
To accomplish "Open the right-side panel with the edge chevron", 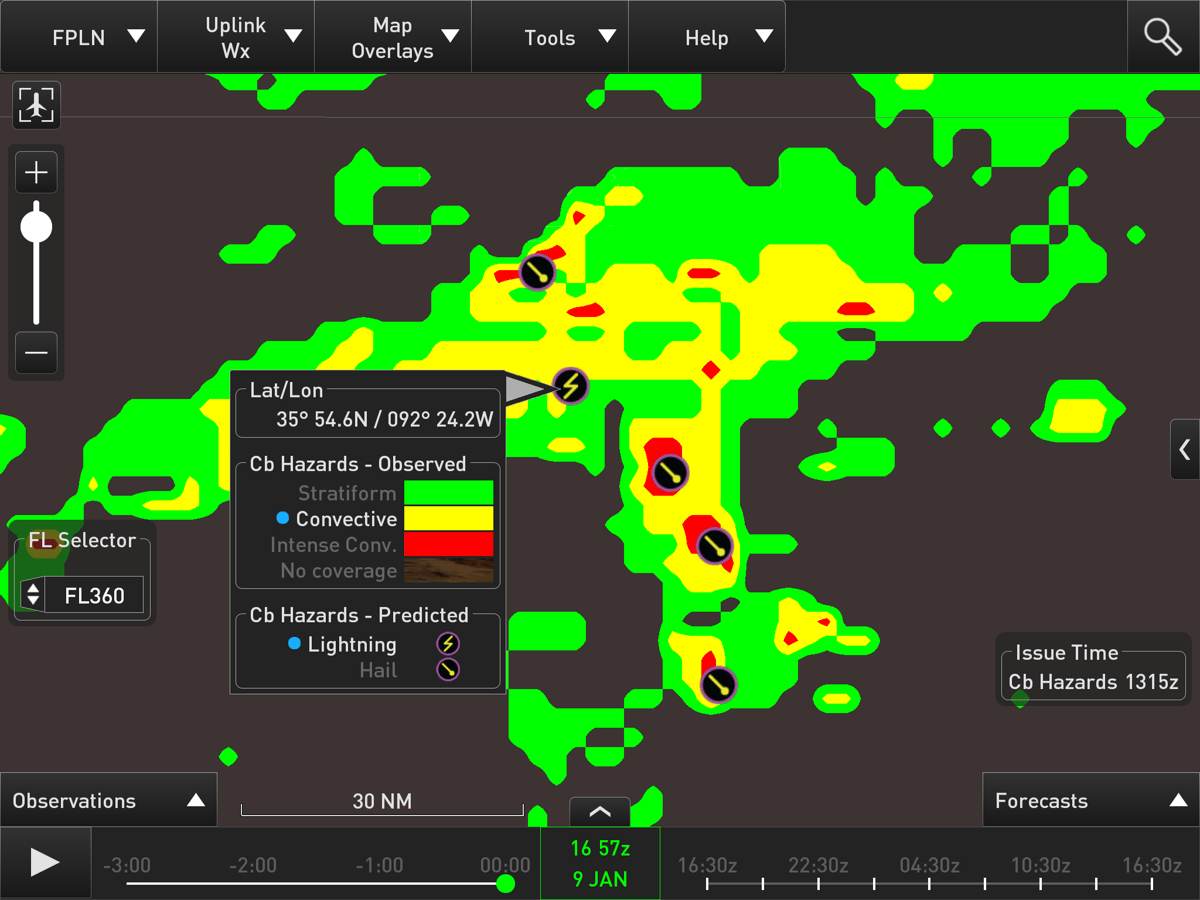I will tap(1186, 449).
